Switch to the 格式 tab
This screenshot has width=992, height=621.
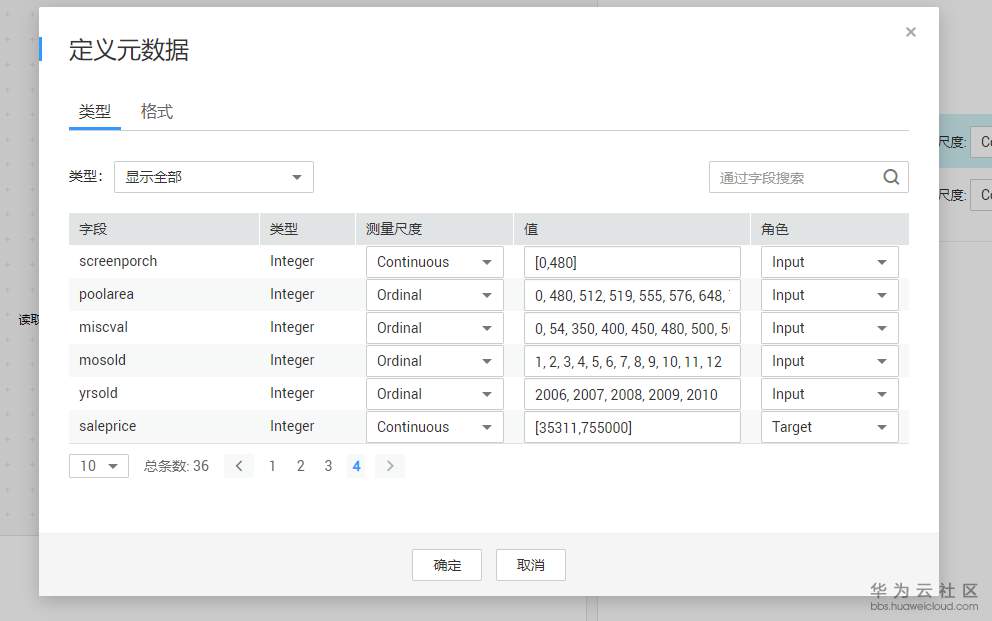click(157, 112)
